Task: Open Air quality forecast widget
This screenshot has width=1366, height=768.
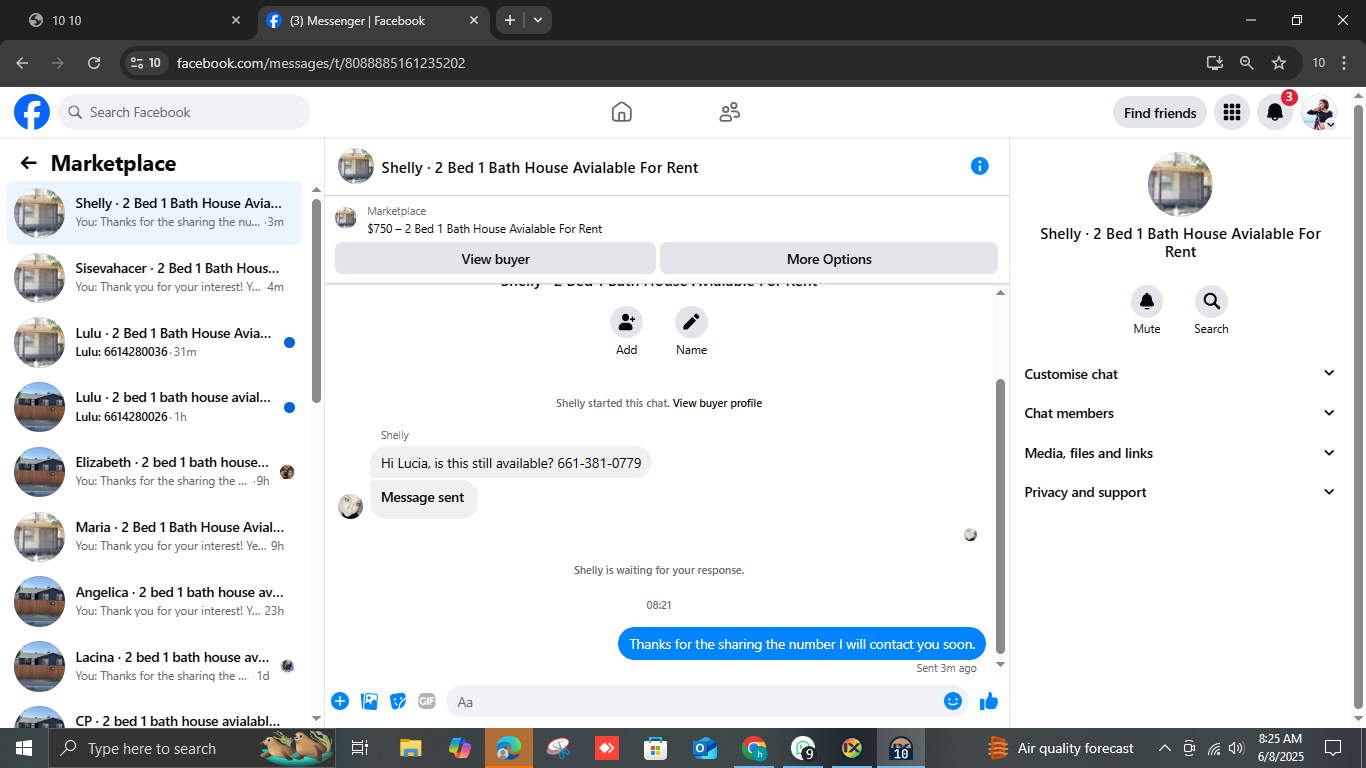Action: click(x=1060, y=748)
